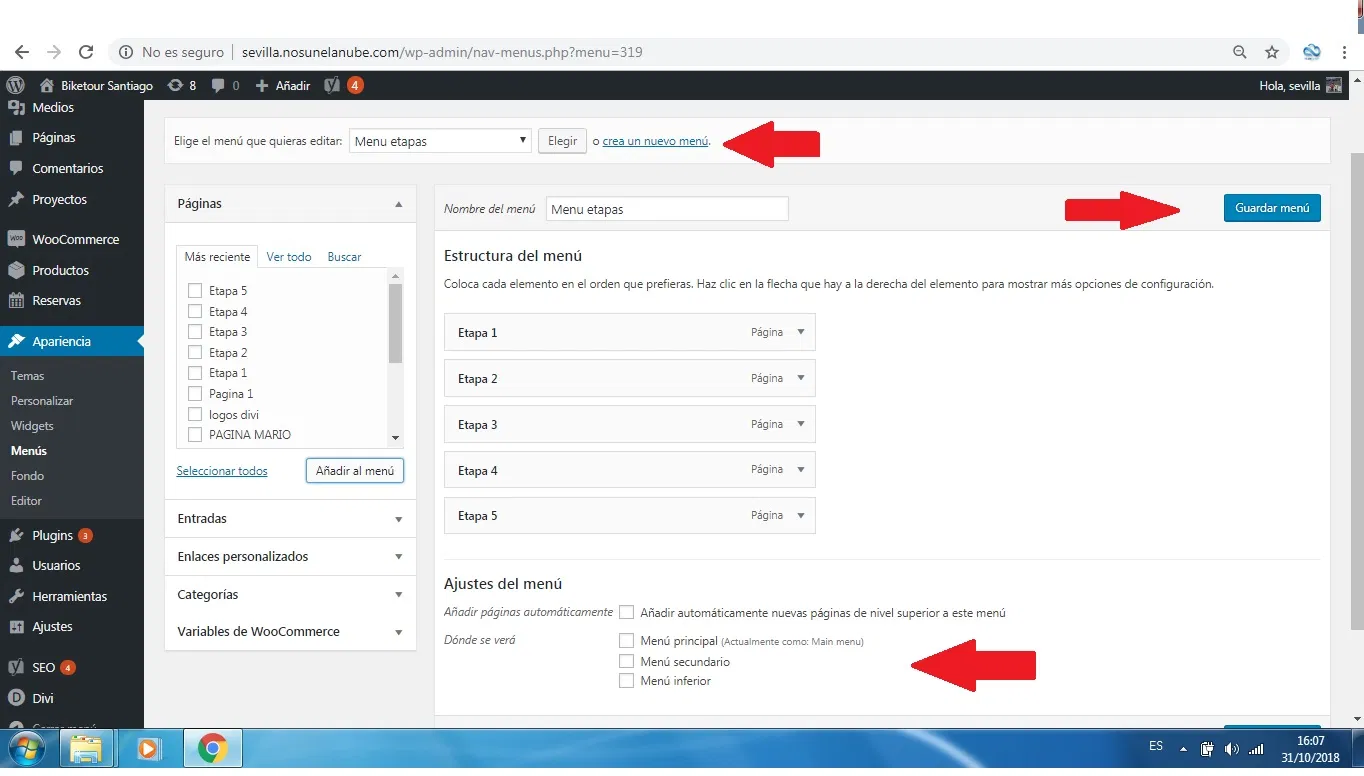Open WooCommerce from the sidebar
The width and height of the screenshot is (1364, 776).
(x=74, y=240)
